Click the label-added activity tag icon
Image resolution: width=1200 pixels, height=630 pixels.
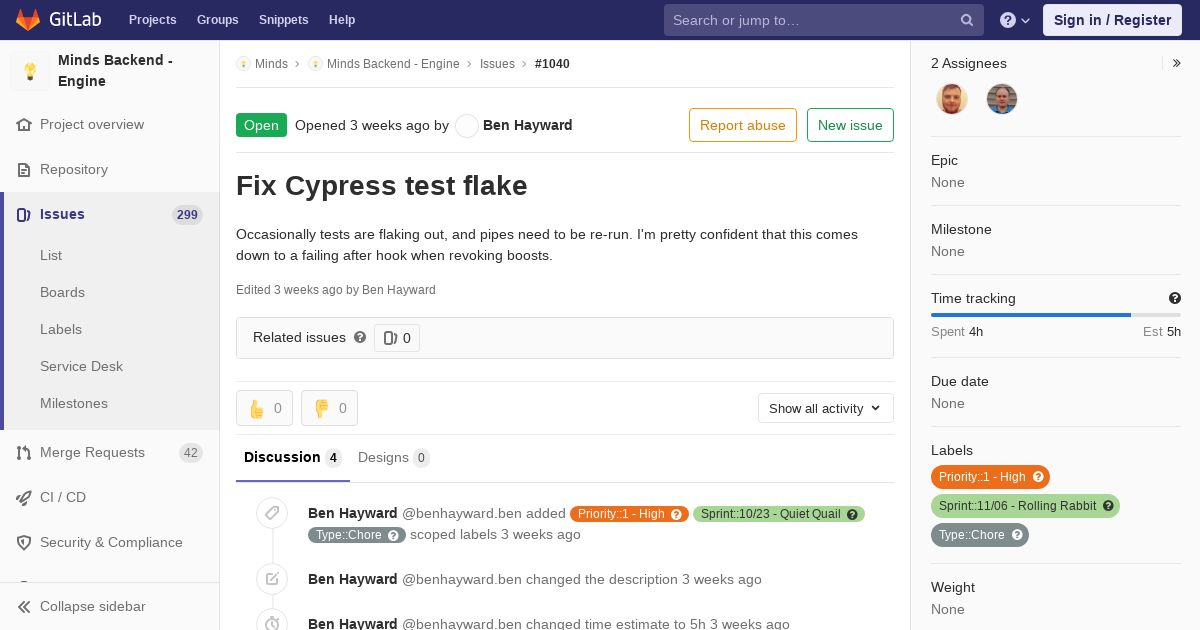point(272,513)
